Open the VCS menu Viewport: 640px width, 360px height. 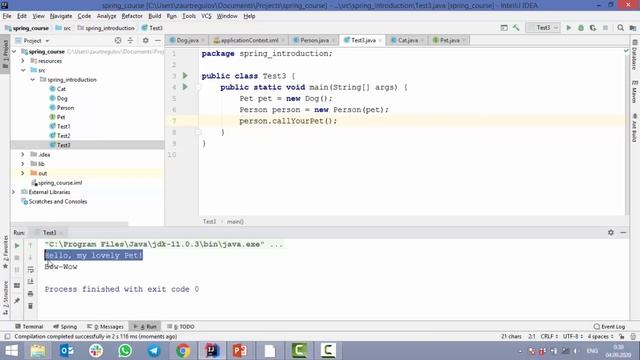(206, 16)
